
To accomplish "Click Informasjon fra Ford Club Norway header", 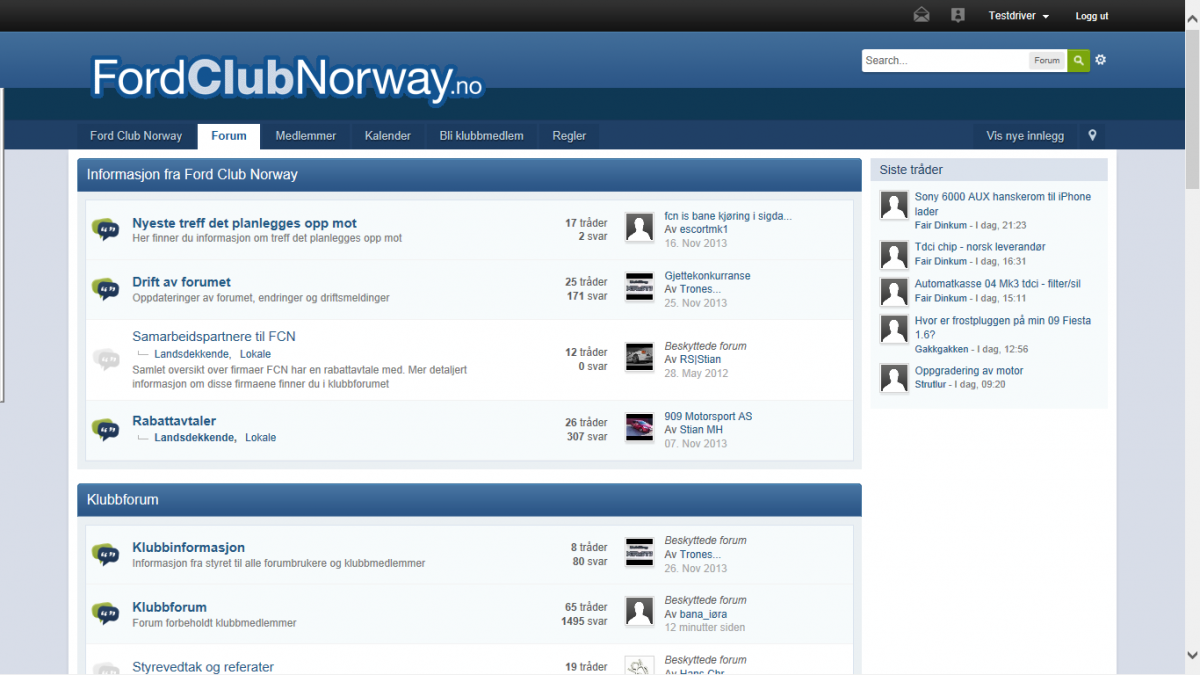I will tap(469, 175).
